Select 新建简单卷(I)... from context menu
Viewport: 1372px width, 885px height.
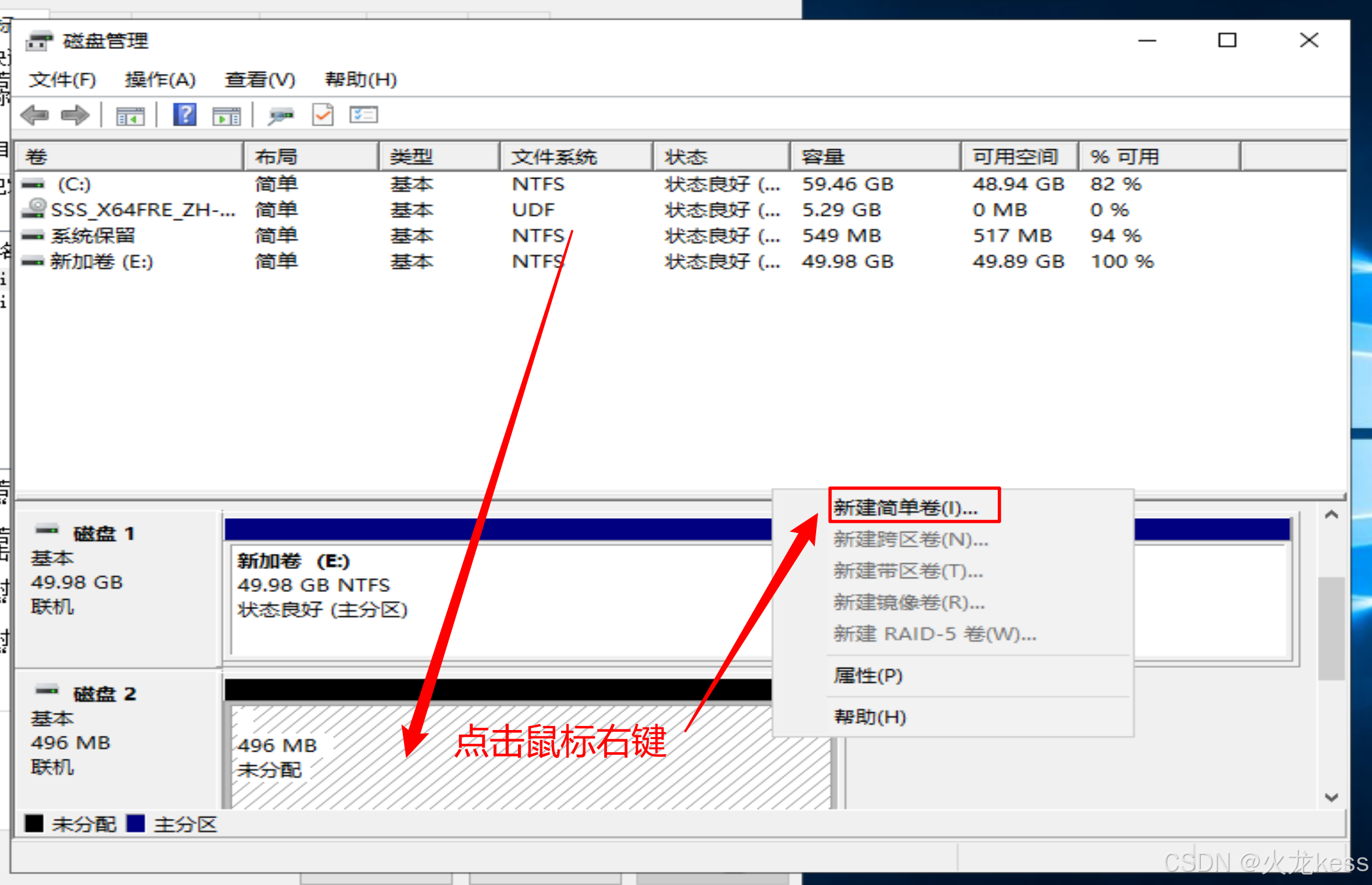906,507
